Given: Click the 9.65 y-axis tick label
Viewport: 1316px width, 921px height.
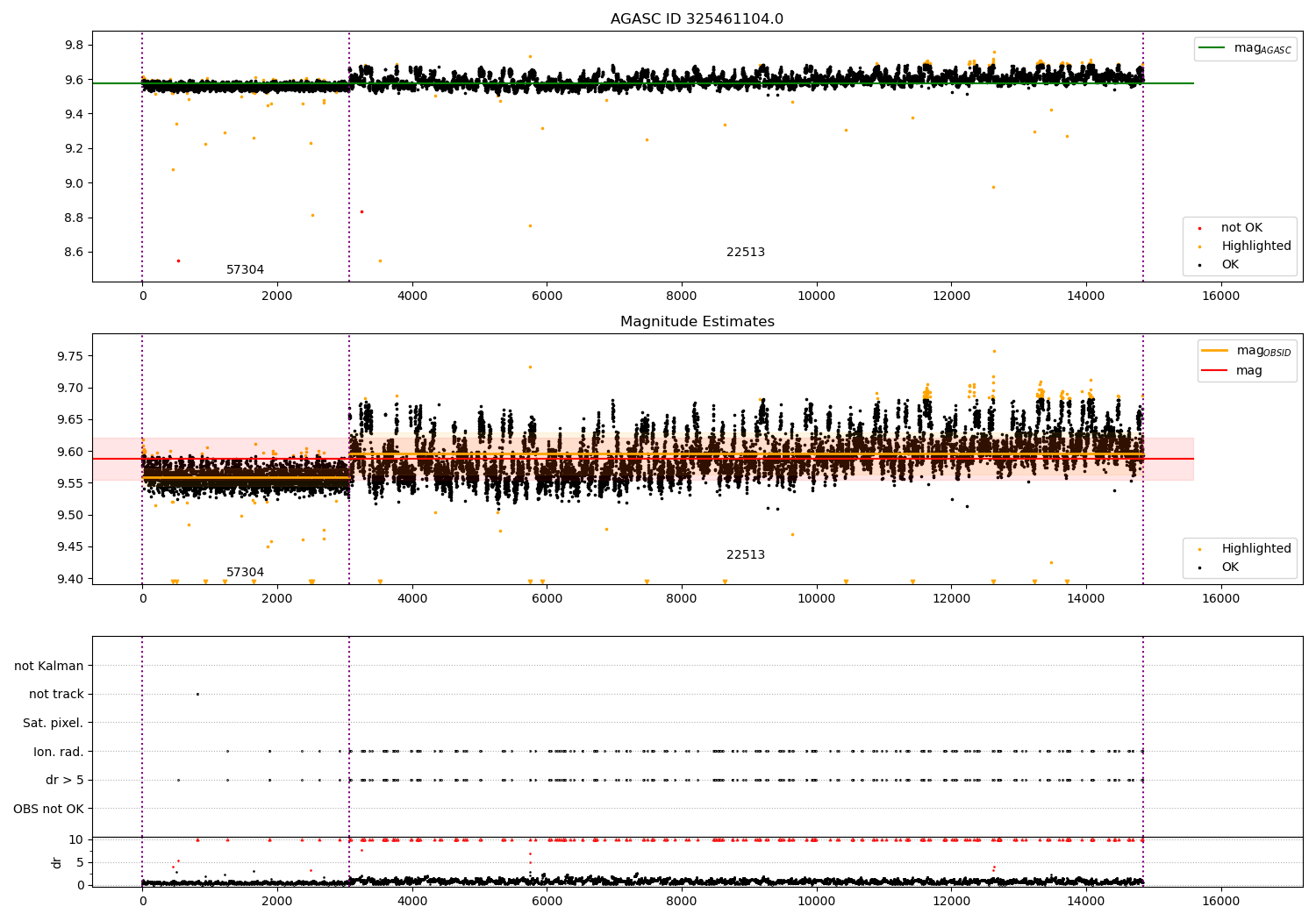Looking at the screenshot, I should click(69, 420).
